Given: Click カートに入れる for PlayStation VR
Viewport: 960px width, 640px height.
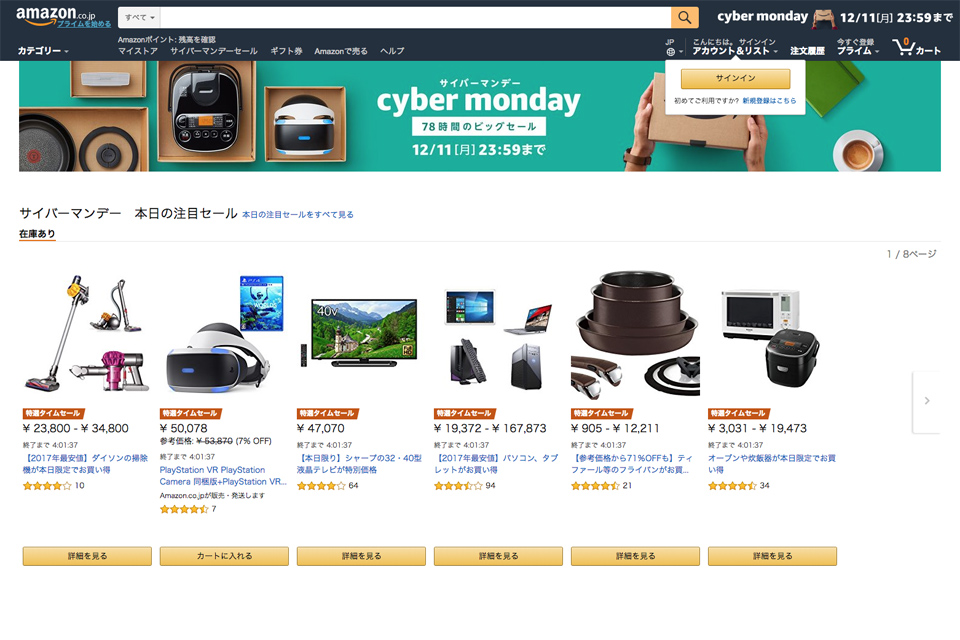Looking at the screenshot, I should point(224,556).
